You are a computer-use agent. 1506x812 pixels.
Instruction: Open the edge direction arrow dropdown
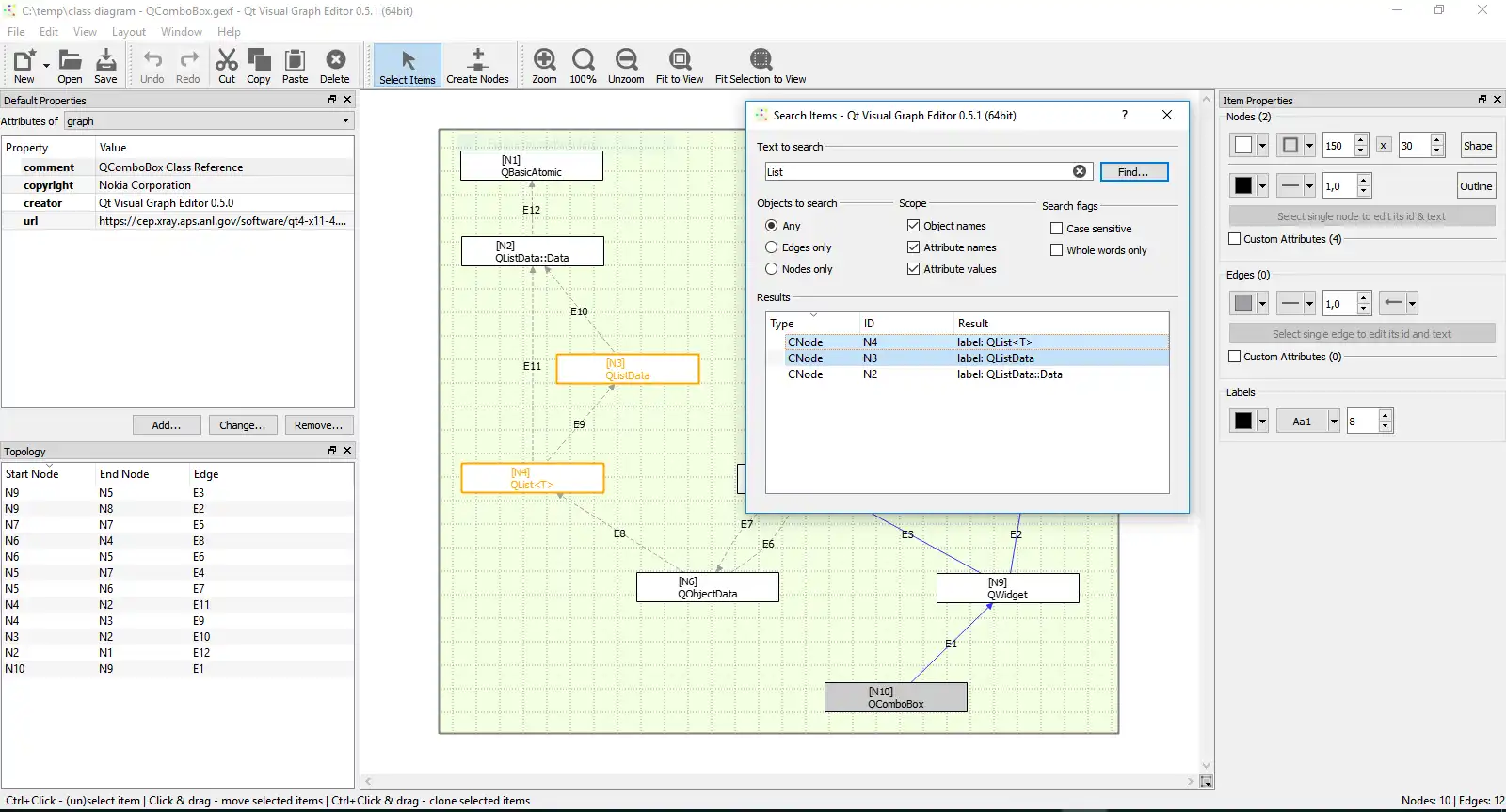[1412, 303]
